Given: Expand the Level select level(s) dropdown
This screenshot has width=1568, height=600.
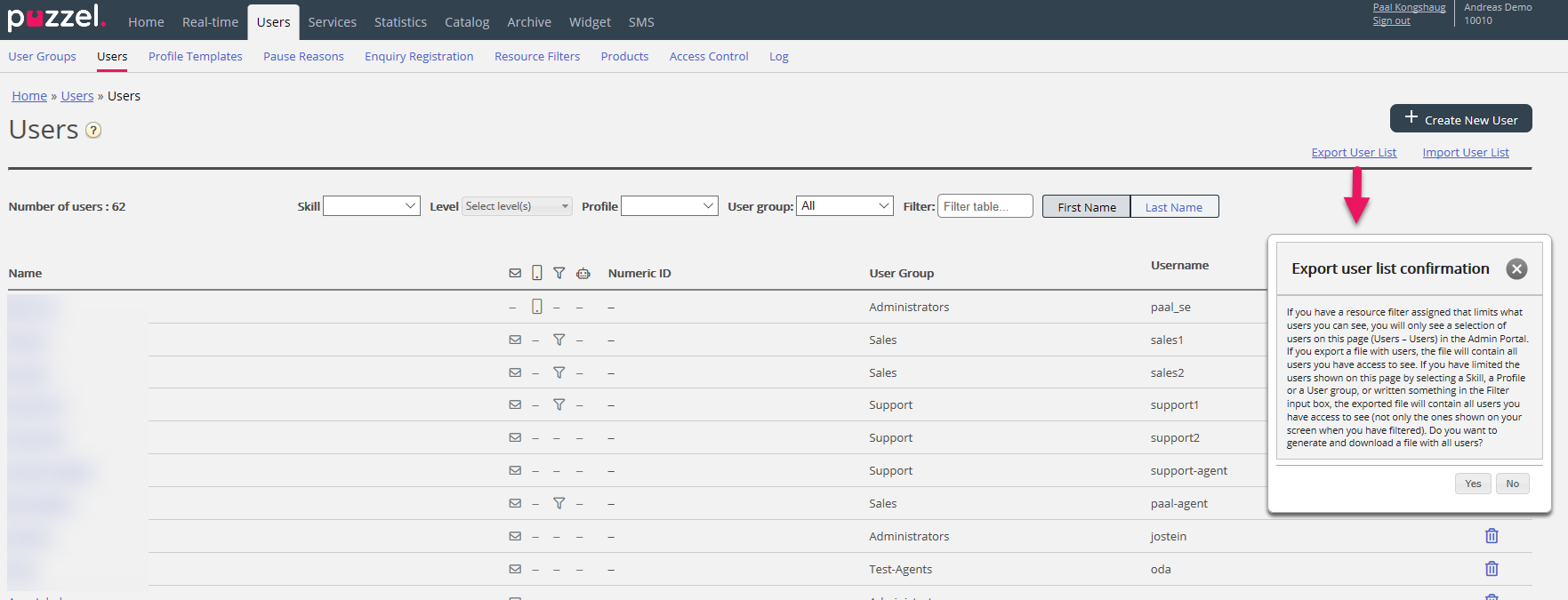Looking at the screenshot, I should pyautogui.click(x=516, y=206).
